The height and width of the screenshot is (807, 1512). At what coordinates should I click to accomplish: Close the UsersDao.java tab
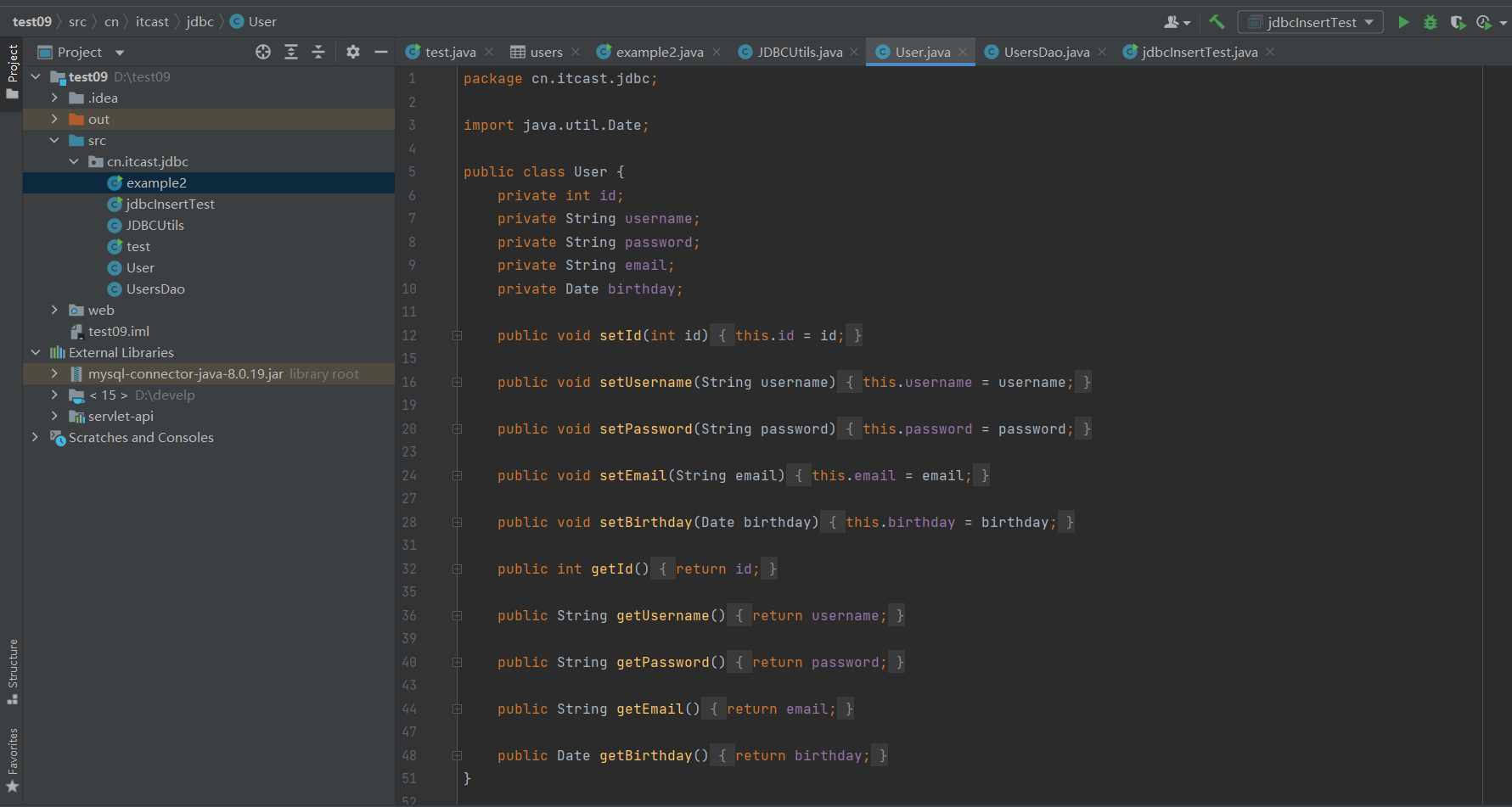click(x=1102, y=52)
